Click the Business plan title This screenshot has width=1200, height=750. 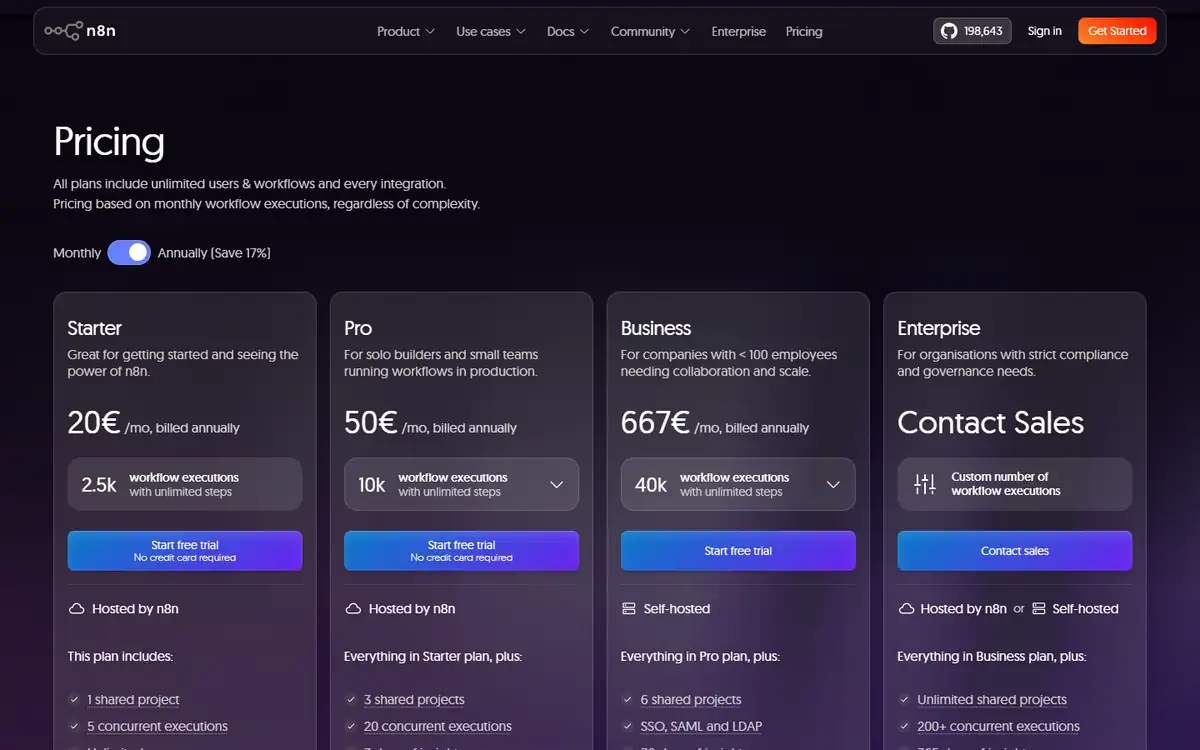(656, 328)
